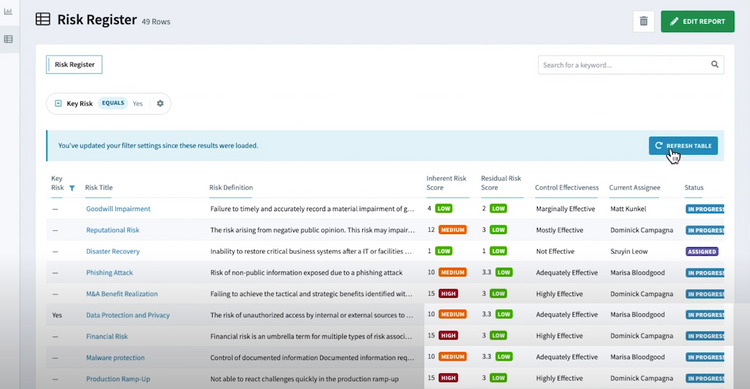
Task: Sort by the Status column header
Action: [x=694, y=188]
